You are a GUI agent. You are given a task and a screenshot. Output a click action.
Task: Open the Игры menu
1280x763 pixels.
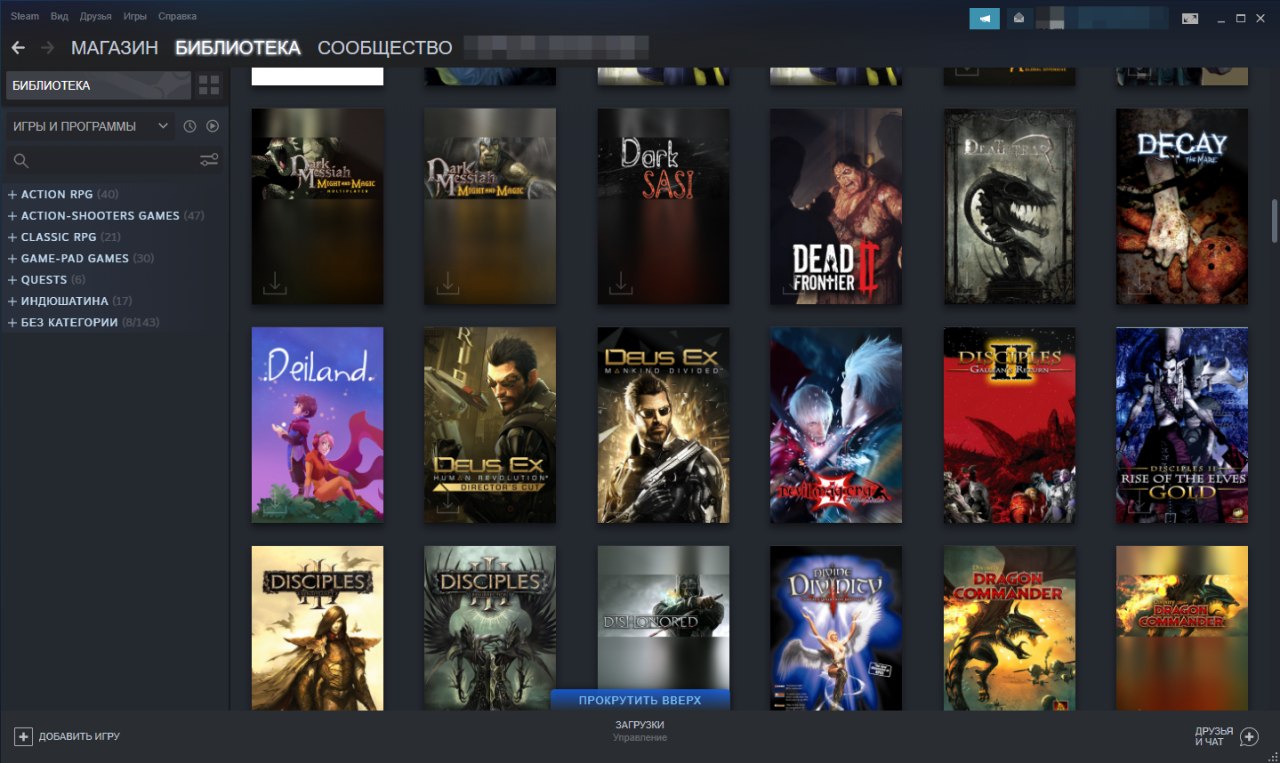pyautogui.click(x=135, y=16)
